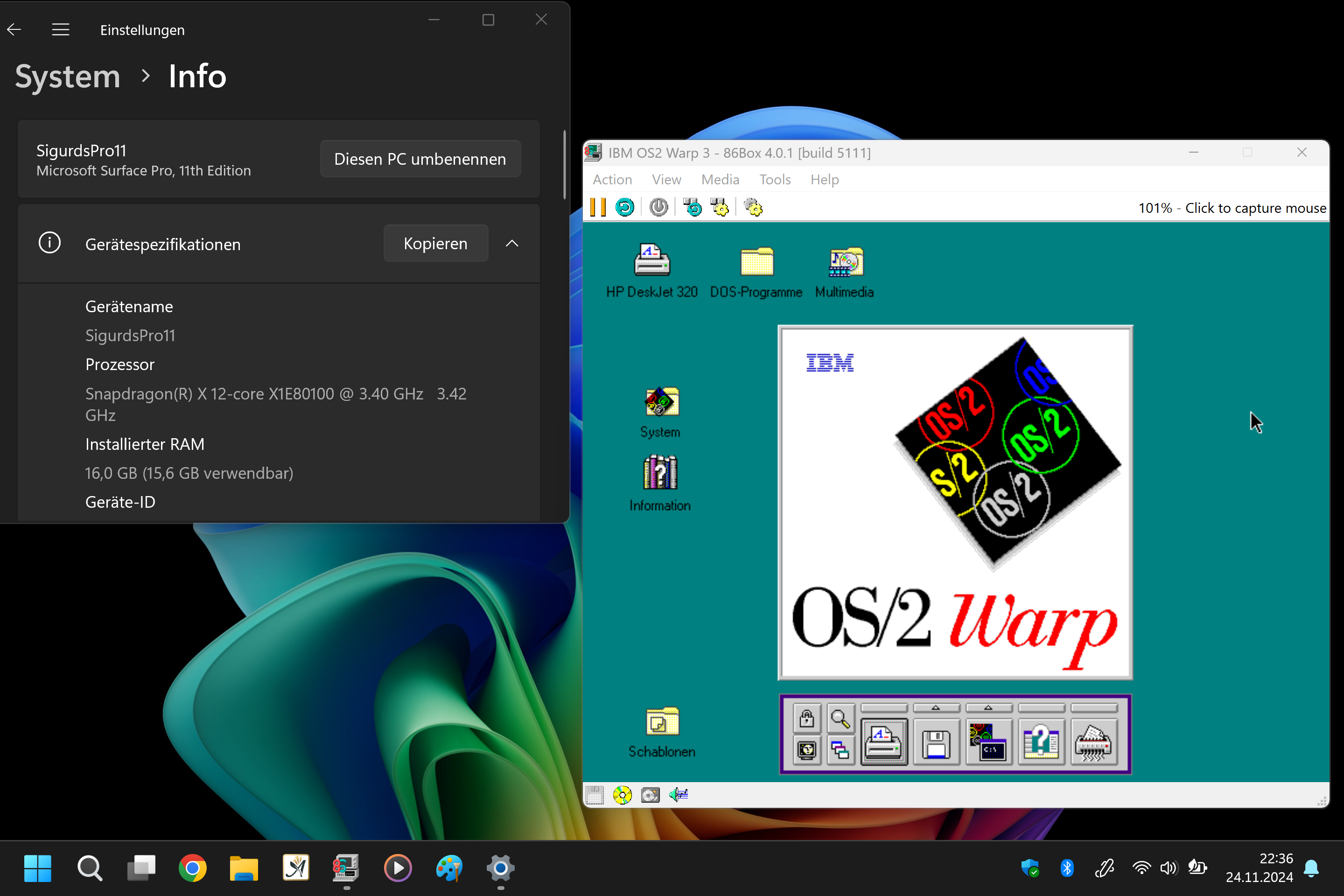The image size is (1344, 896).
Task: Click the '16,0 GB (15,6 GB verwendbar)' text
Action: click(x=189, y=473)
